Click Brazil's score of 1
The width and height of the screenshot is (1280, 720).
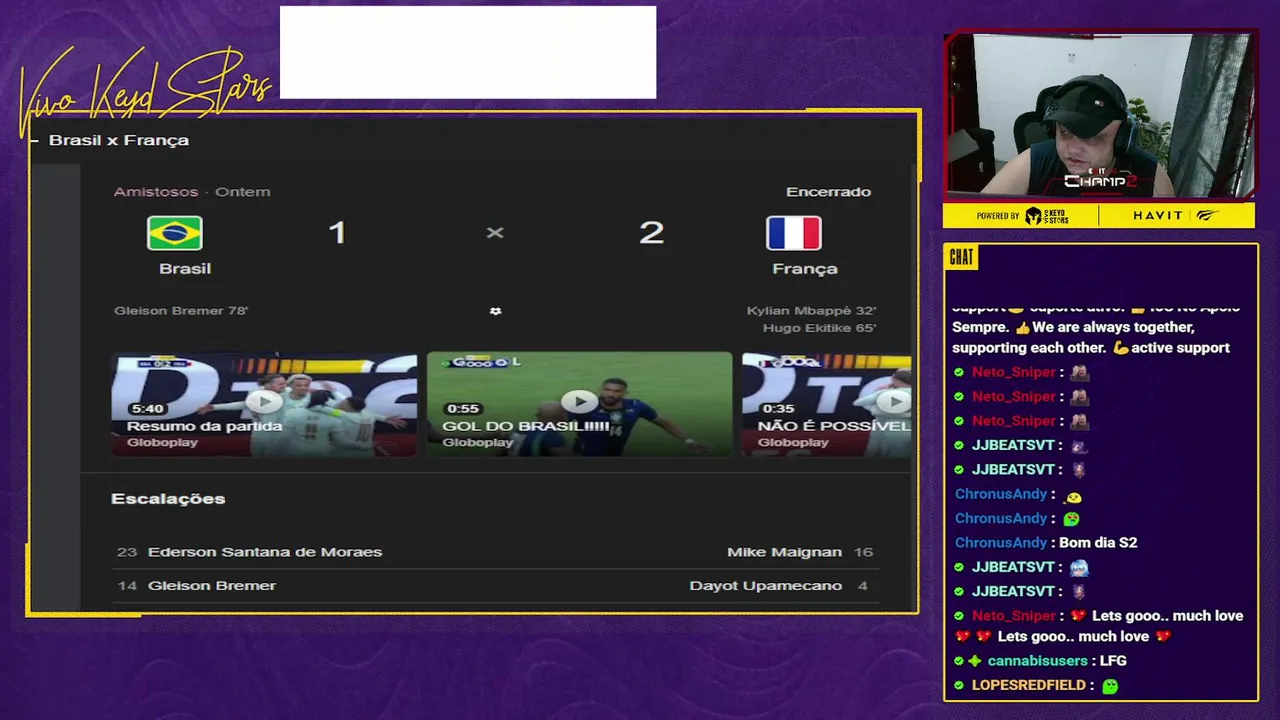(337, 232)
